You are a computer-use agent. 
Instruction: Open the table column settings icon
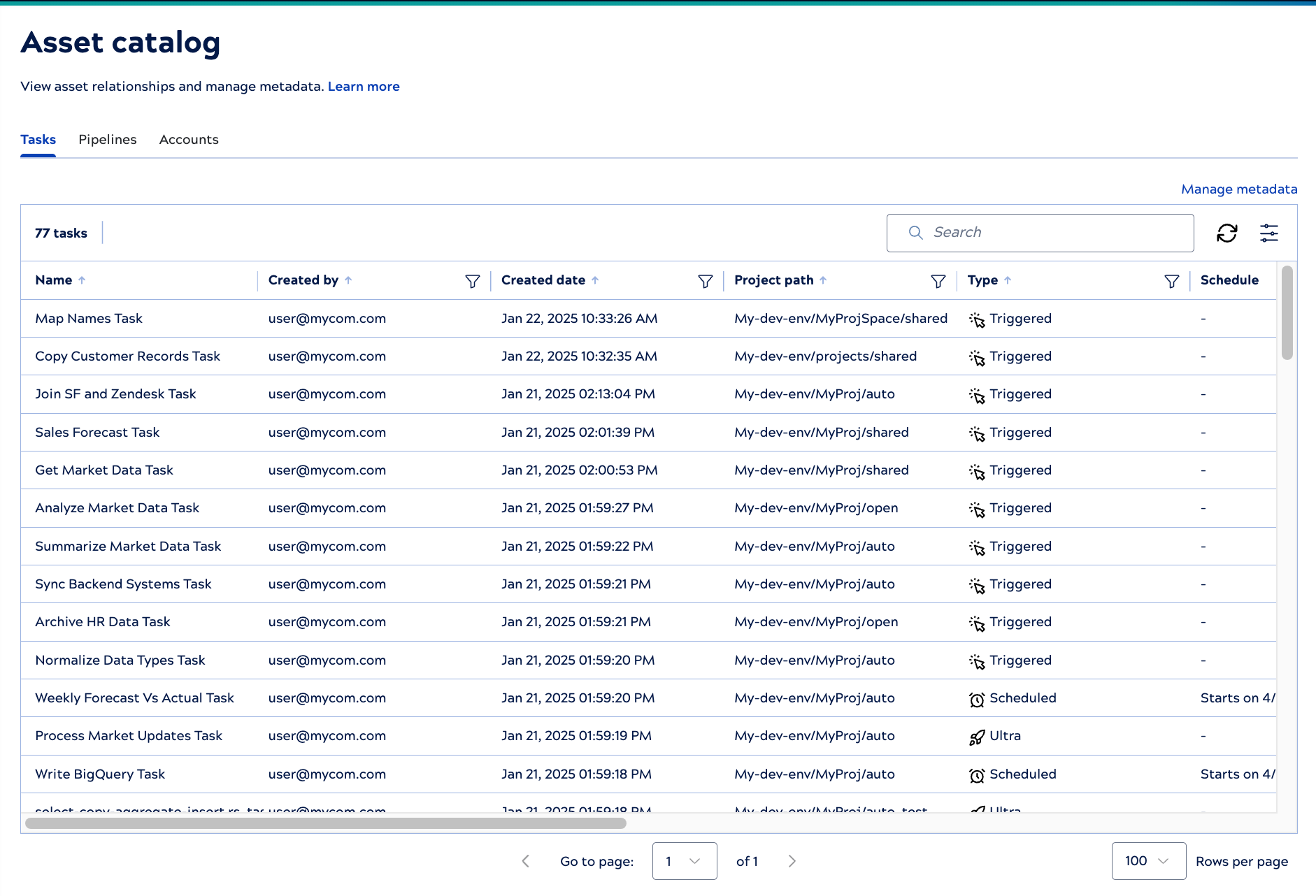1268,233
